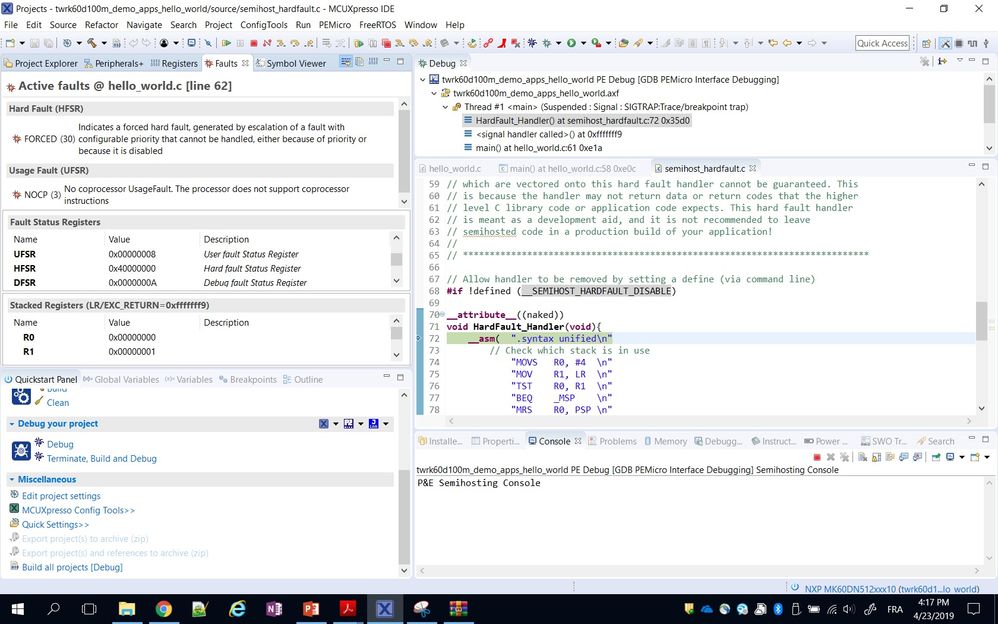Viewport: 998px width, 624px height.
Task: Click the hammer Build toolbar icon
Action: 91,43
